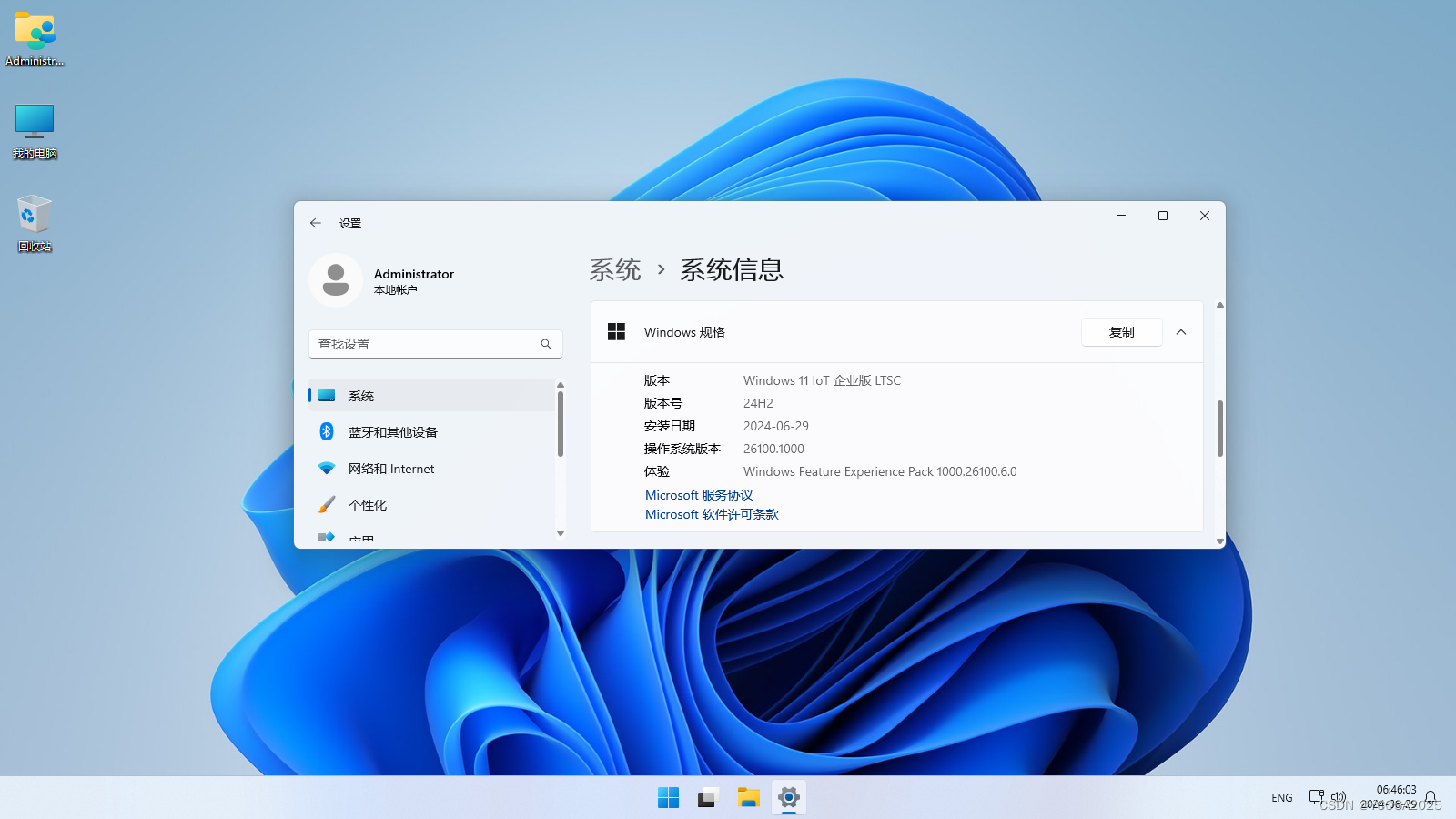
Task: Click the main pane scrollbar thumb
Action: [x=1220, y=429]
